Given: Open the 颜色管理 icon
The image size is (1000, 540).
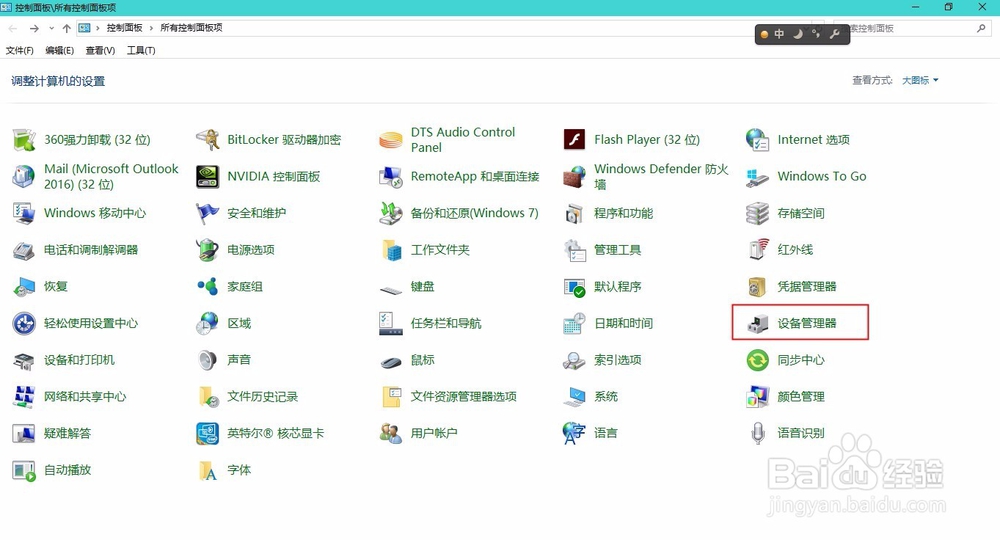Looking at the screenshot, I should [x=758, y=397].
